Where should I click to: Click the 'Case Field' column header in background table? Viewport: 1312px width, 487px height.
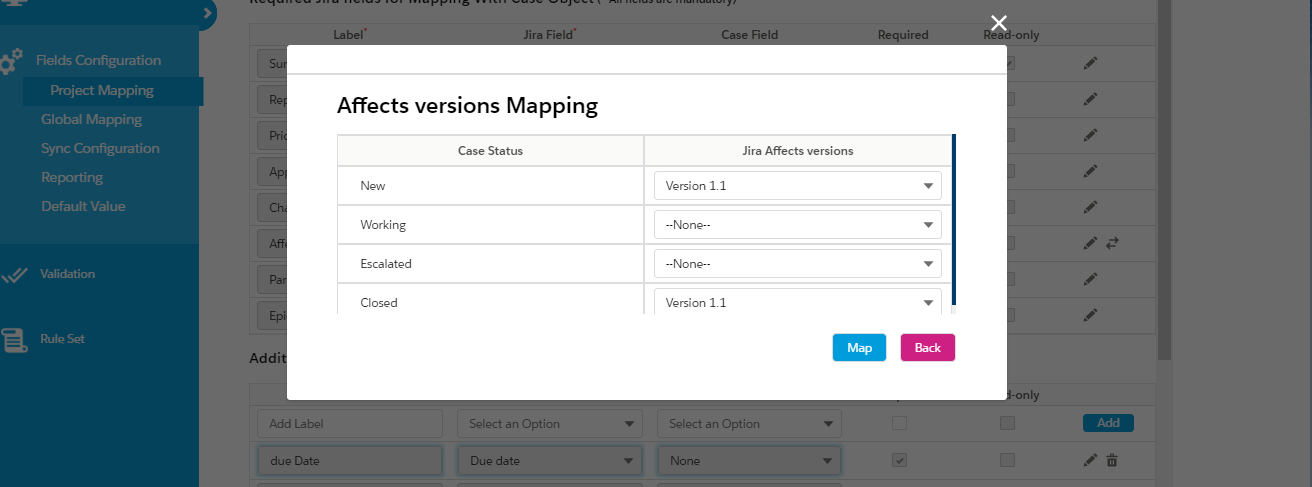(749, 35)
